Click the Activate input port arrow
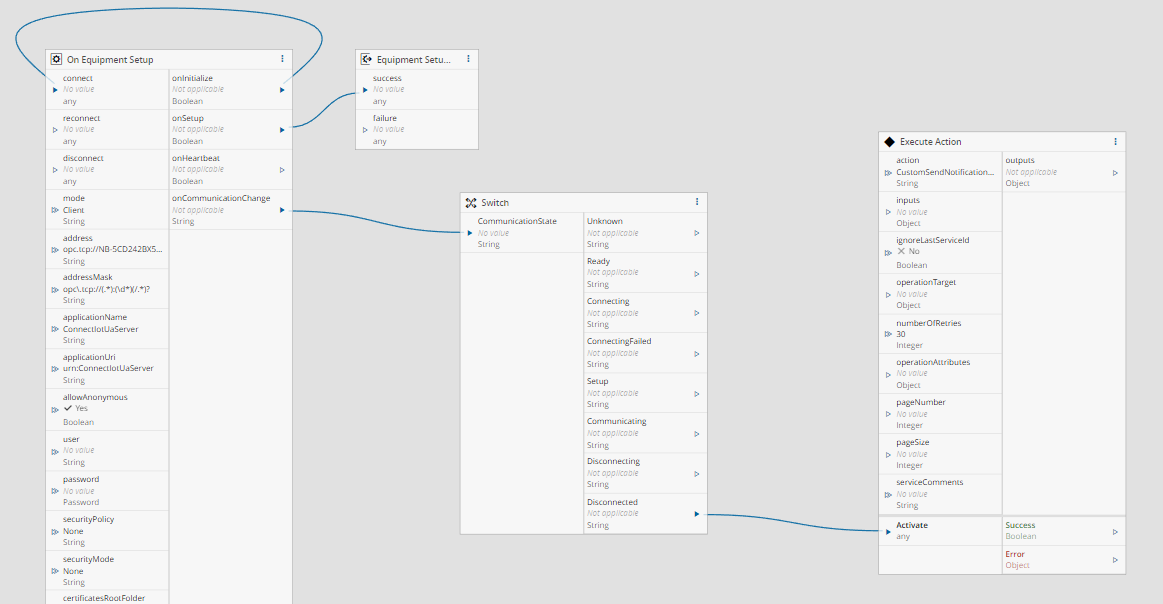This screenshot has width=1163, height=604. pos(888,531)
